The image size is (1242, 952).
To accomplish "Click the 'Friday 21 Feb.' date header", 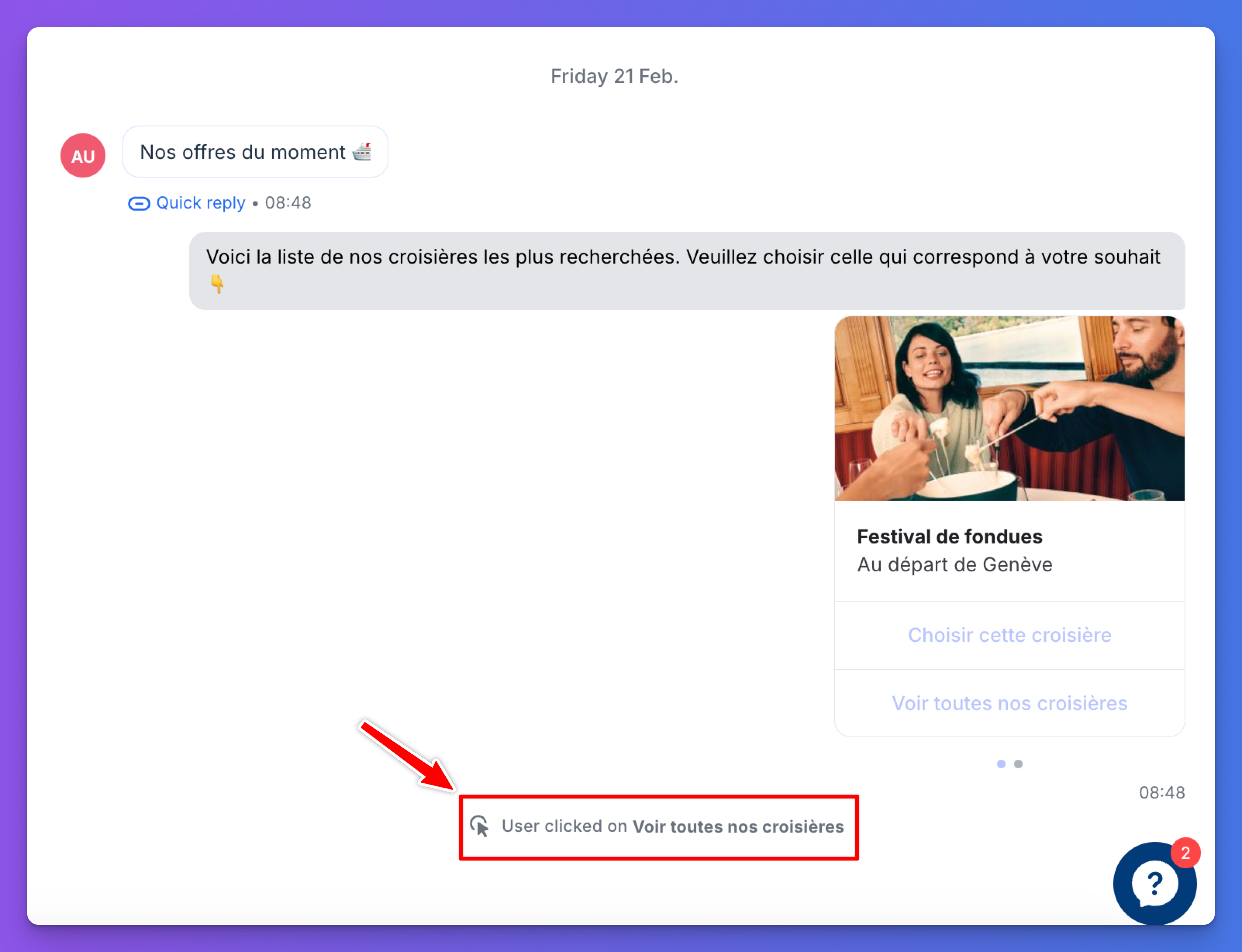I will (x=614, y=76).
